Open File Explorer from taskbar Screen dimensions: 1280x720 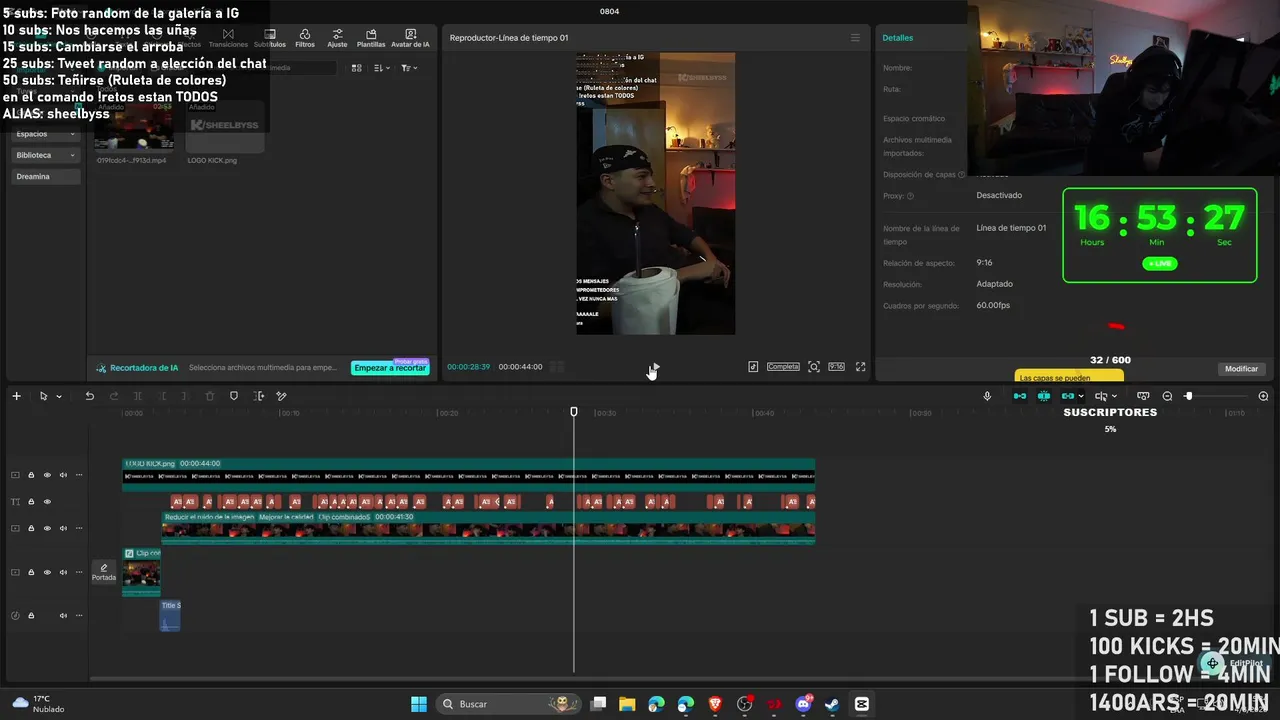point(627,704)
